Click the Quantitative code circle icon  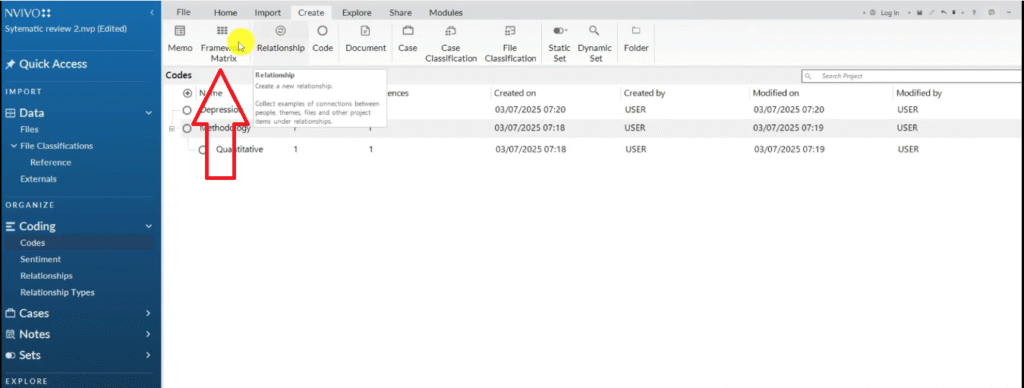[x=203, y=150]
